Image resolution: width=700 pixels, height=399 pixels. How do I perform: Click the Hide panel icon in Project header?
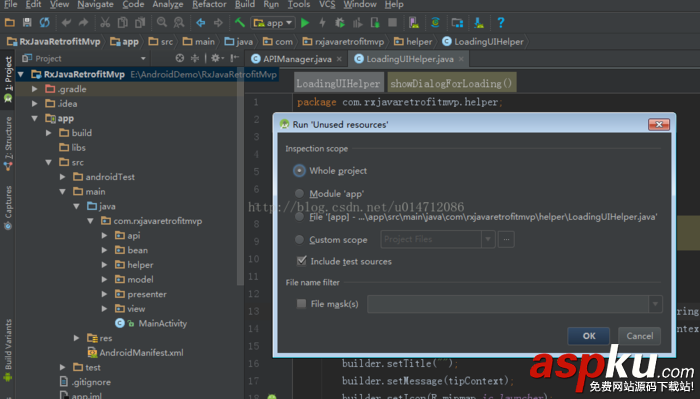pyautogui.click(x=234, y=58)
